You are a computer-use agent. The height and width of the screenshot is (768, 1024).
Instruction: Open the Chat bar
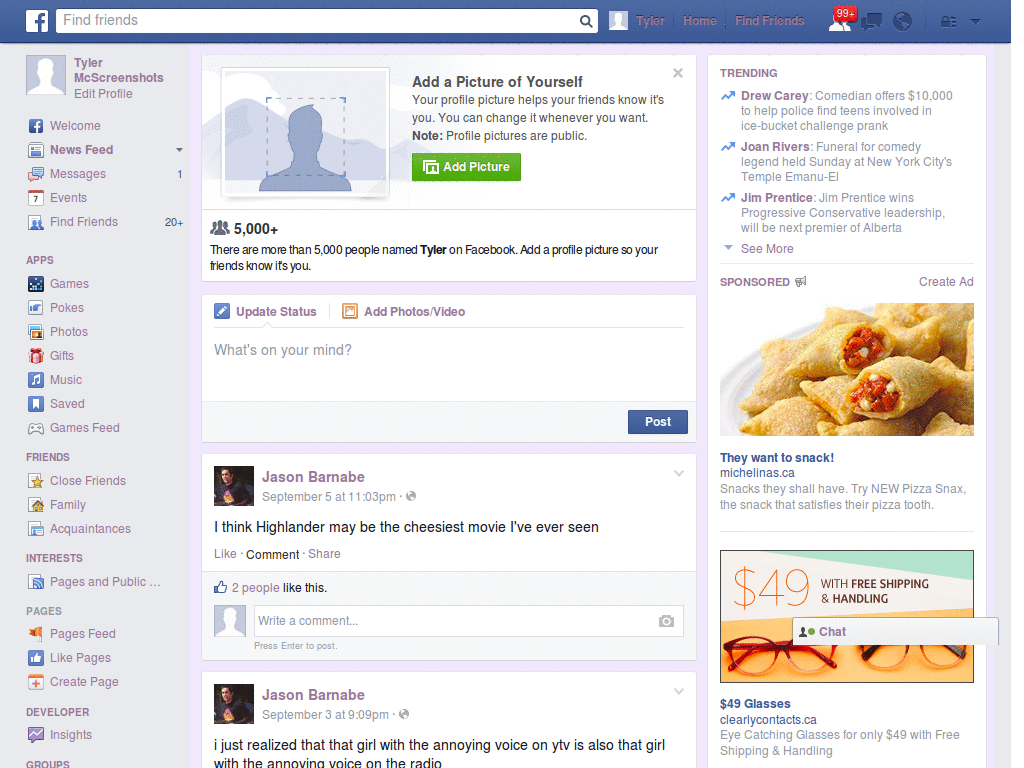(895, 632)
